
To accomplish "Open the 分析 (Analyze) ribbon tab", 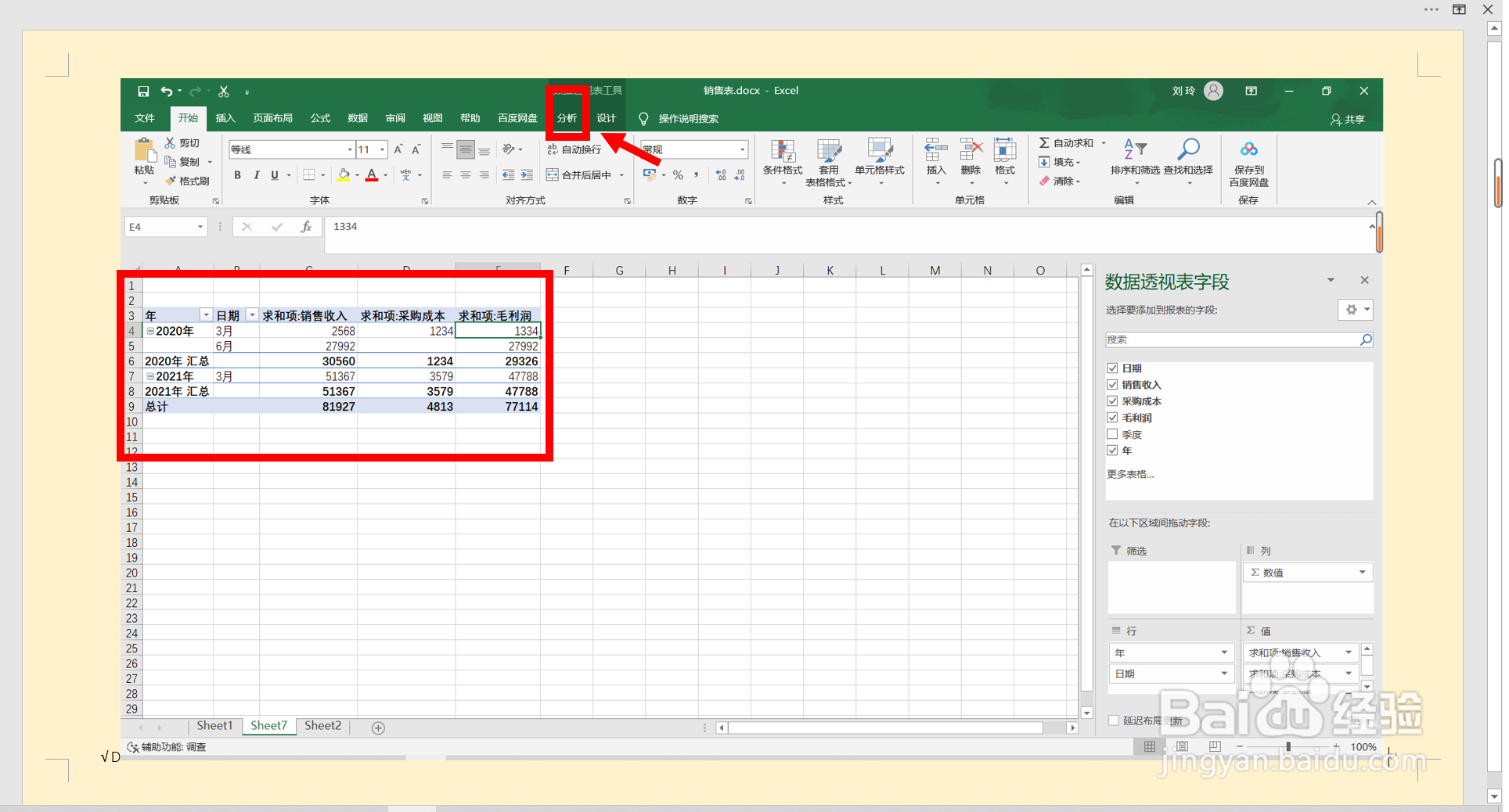I will pos(567,118).
